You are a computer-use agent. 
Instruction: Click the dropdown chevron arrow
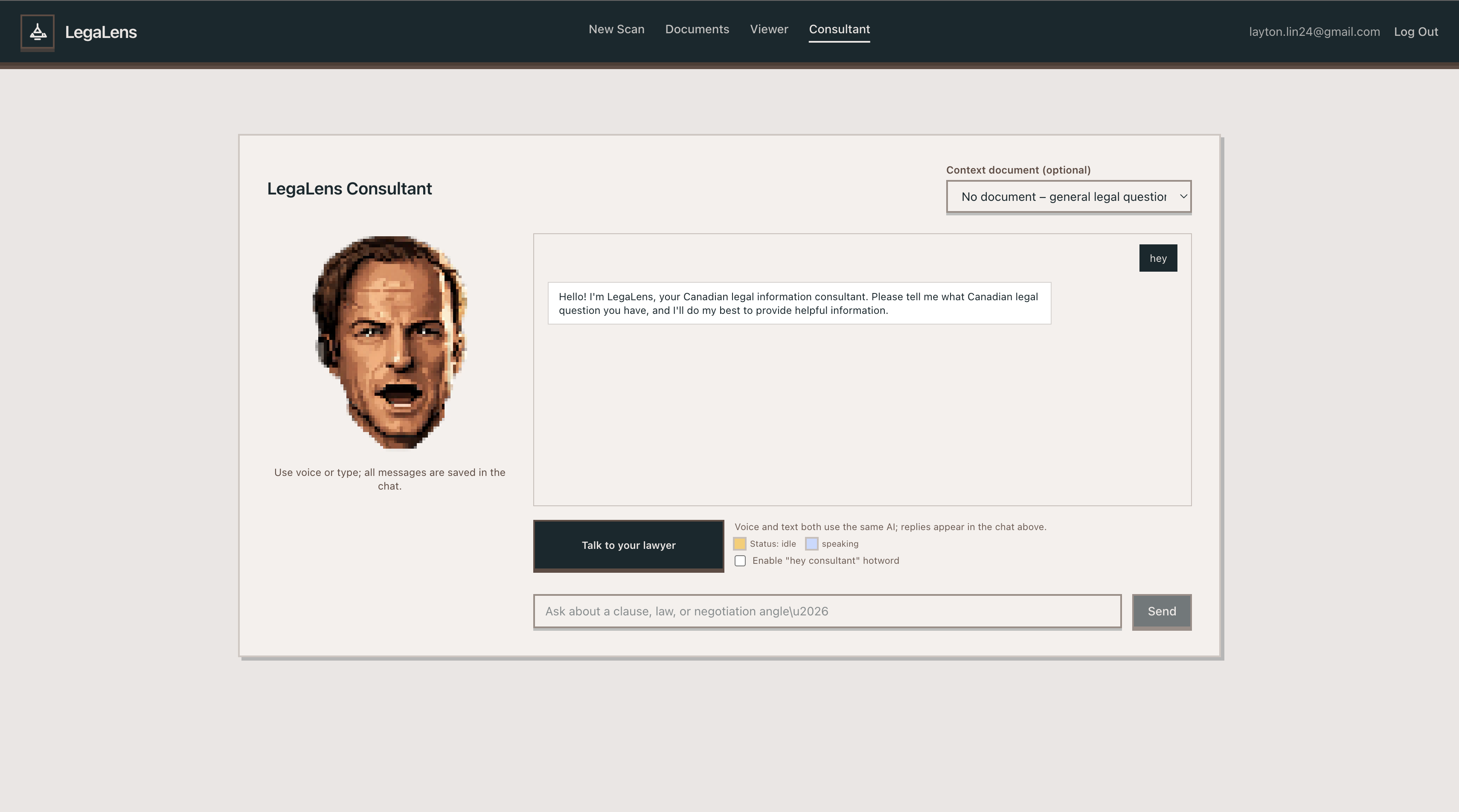pos(1183,197)
